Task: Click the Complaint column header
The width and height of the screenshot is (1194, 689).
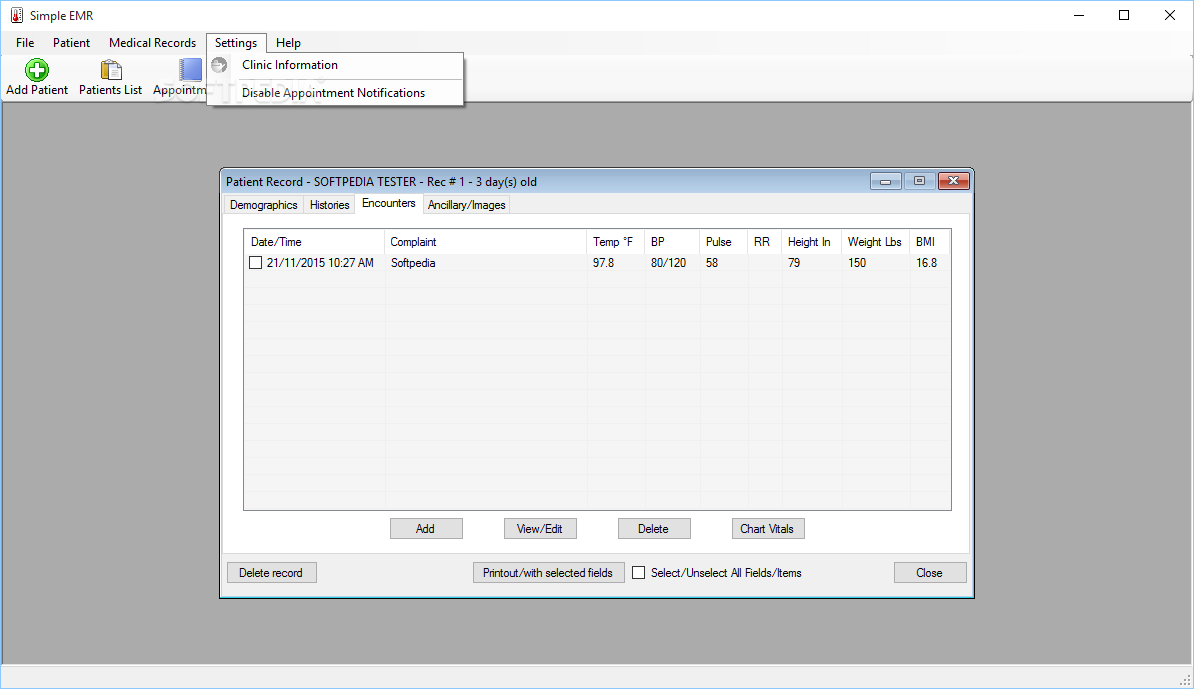Action: click(486, 242)
